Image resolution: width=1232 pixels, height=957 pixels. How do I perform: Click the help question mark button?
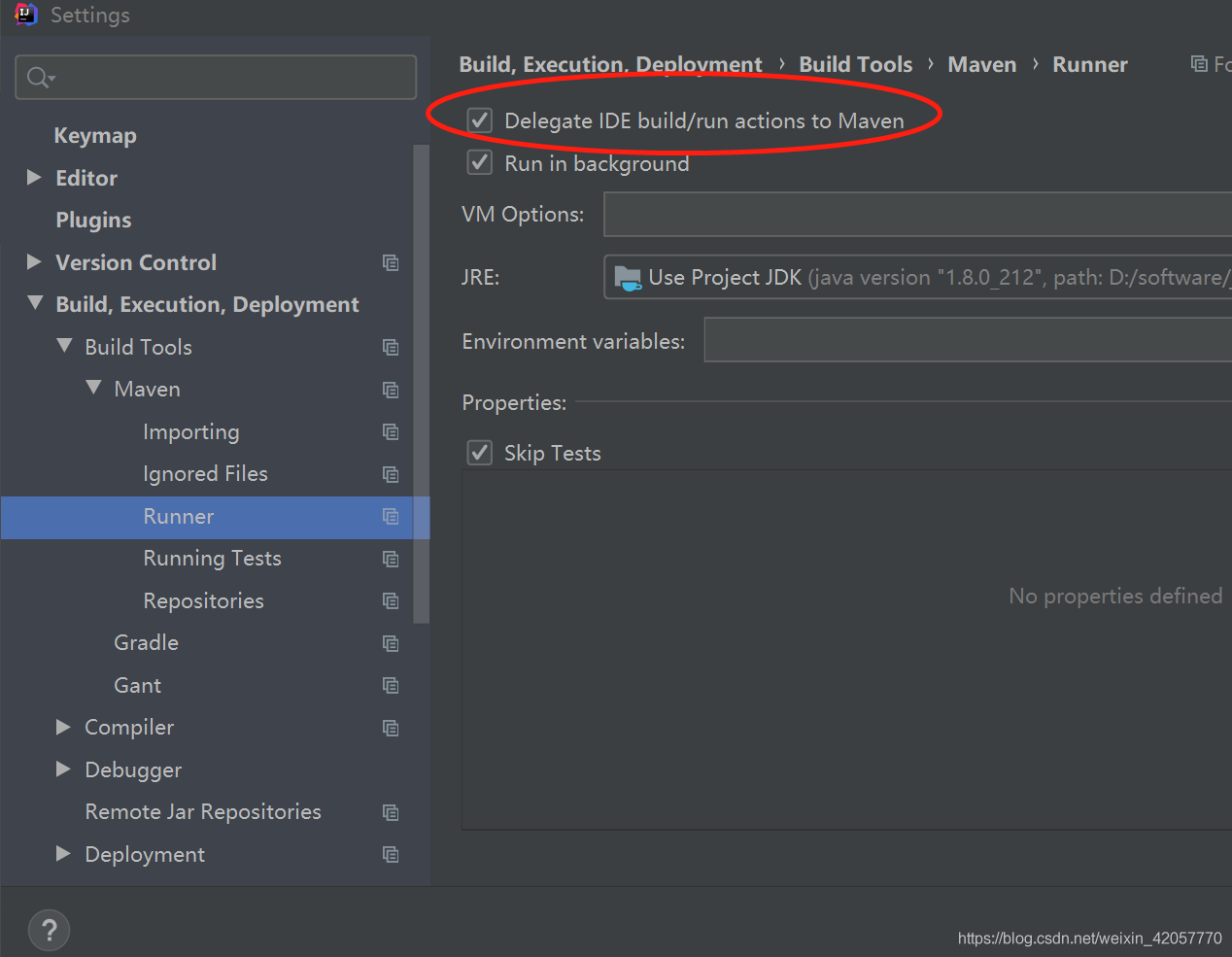click(50, 930)
